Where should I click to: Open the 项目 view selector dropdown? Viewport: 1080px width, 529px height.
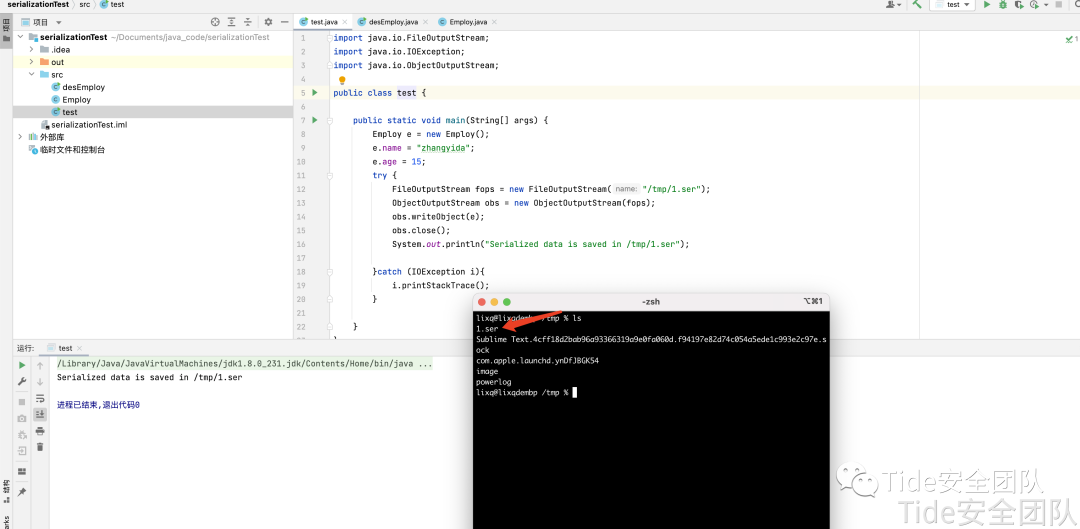40,22
